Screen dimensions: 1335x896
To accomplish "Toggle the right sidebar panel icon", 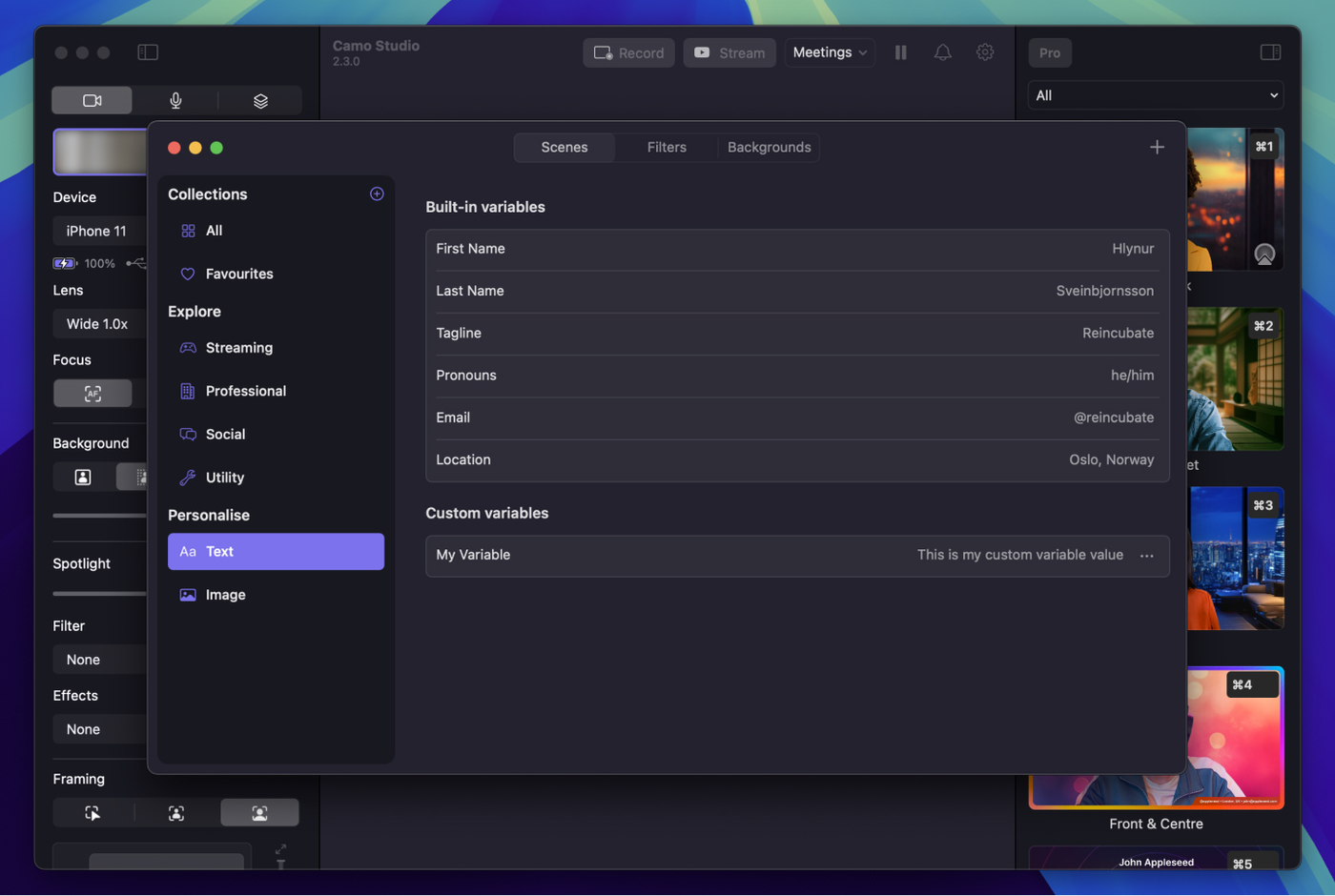I will click(x=1270, y=53).
